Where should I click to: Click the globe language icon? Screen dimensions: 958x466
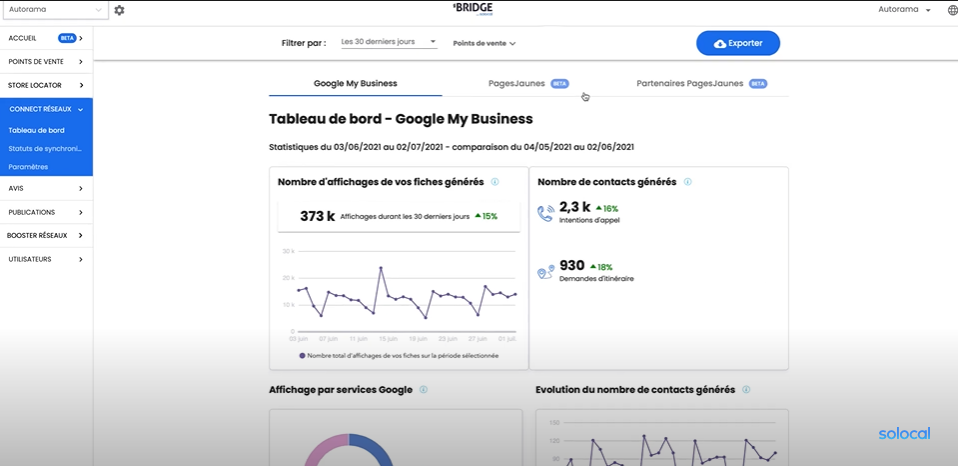[x=951, y=10]
